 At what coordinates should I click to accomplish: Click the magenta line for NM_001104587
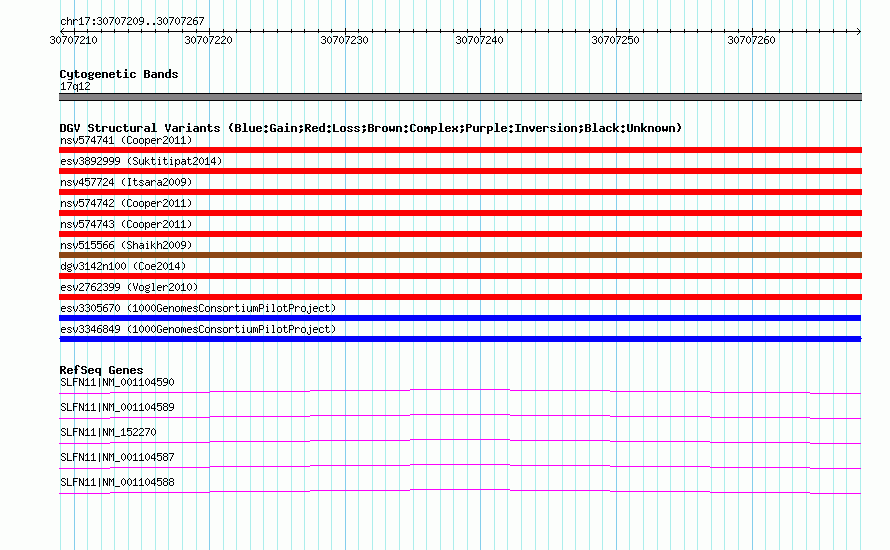460,466
